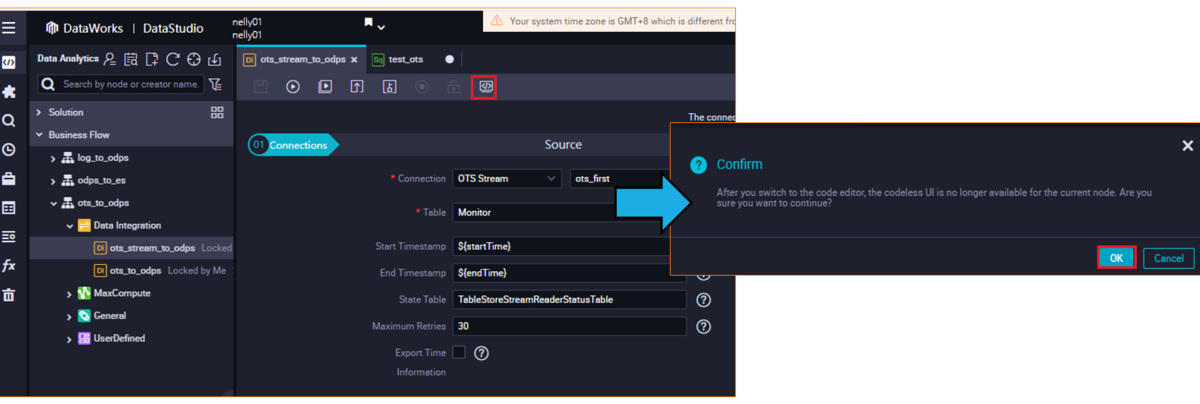Open the list-settings panel in left rail
The image size is (1200, 404).
coord(9,237)
